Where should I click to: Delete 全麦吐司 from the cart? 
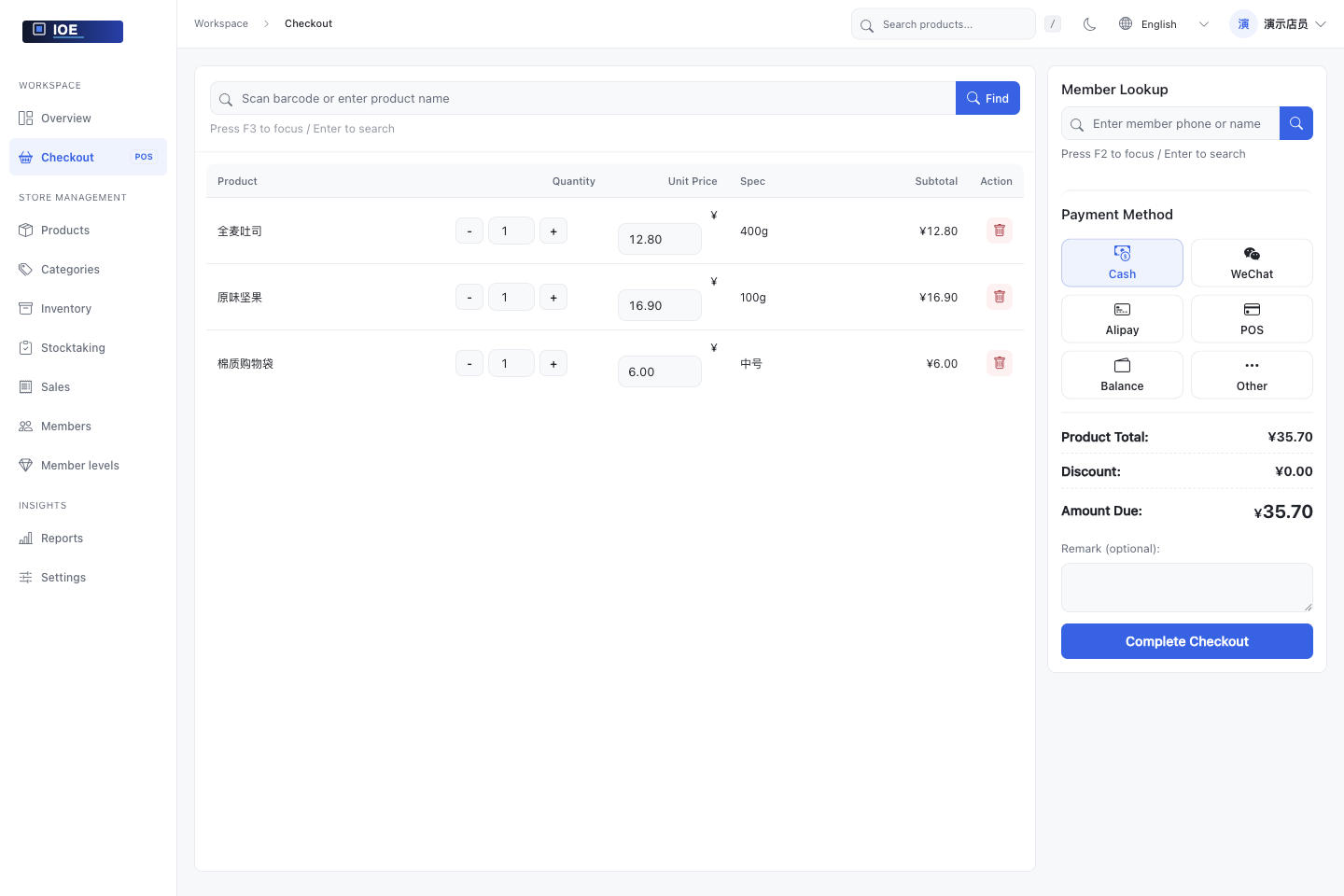click(1000, 231)
